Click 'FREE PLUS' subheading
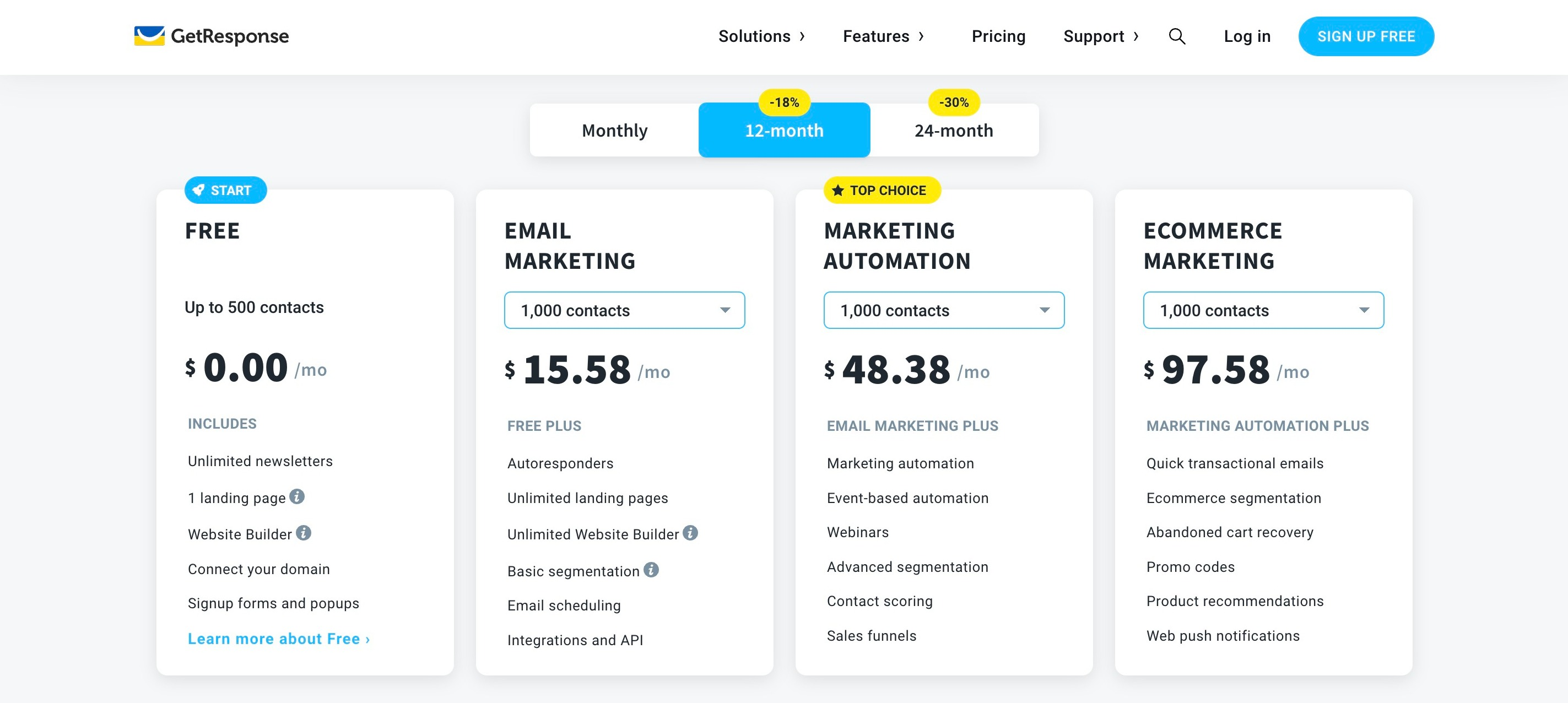The image size is (1568, 703). [x=544, y=426]
